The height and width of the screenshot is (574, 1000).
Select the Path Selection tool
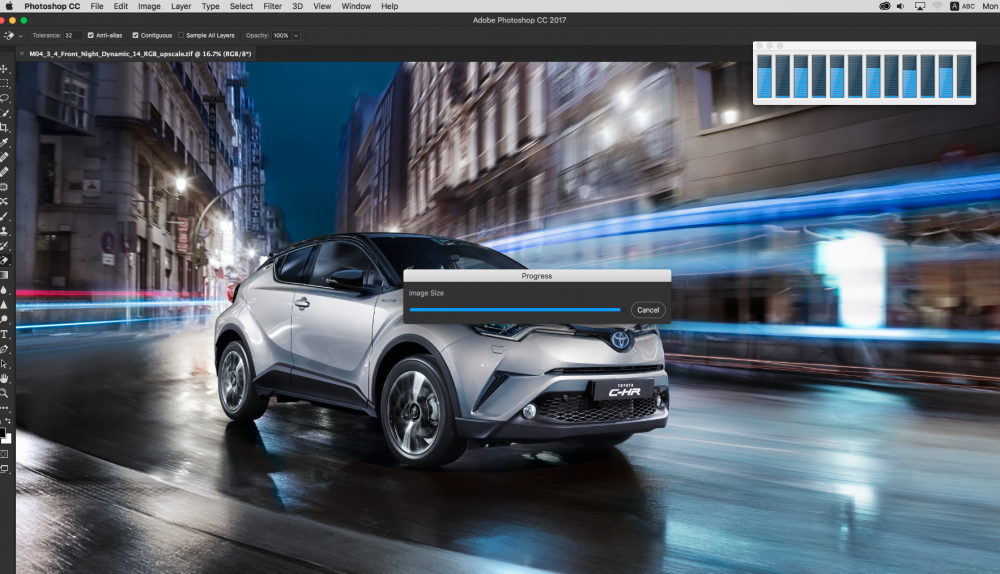point(4,364)
